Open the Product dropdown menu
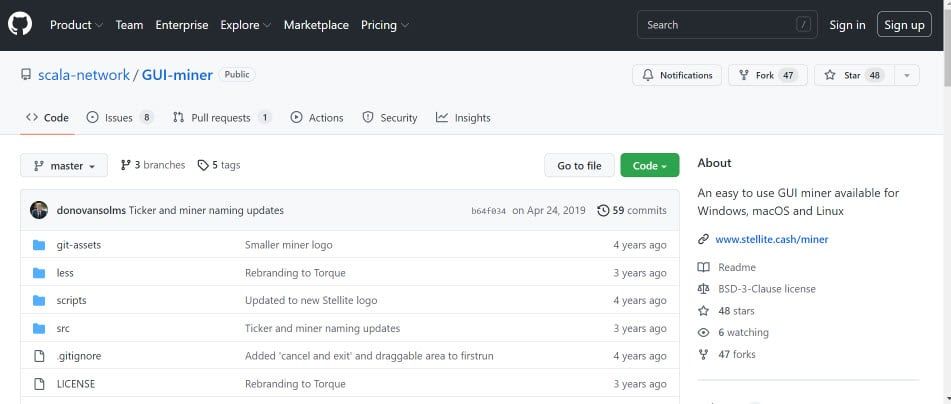The height and width of the screenshot is (404, 951). click(x=76, y=25)
